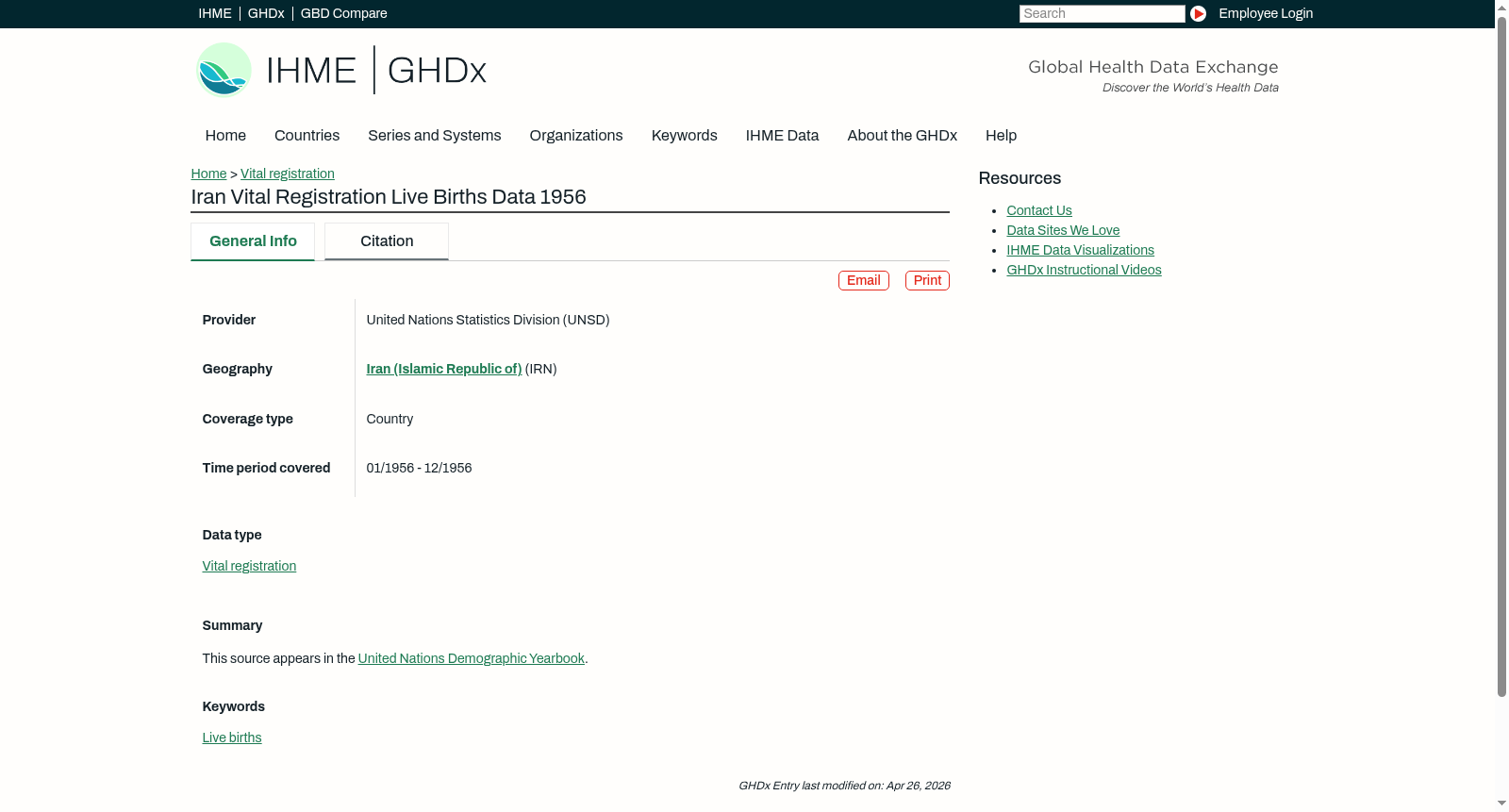
Task: Open the Keywords menu
Action: 684,136
